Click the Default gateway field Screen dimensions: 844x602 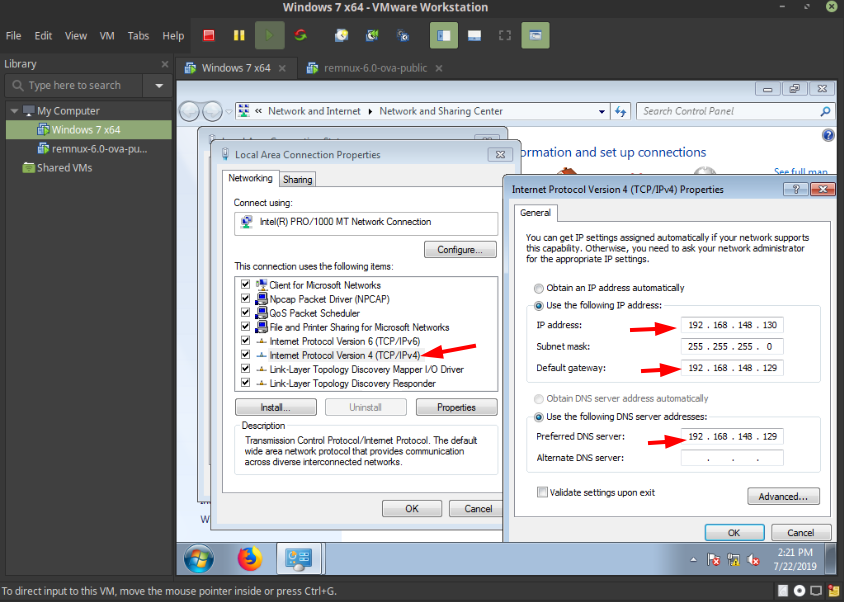click(x=732, y=368)
